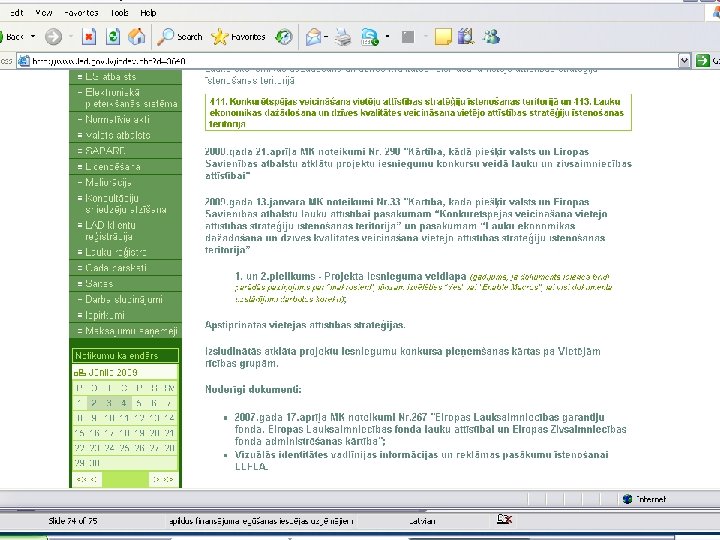
Task: Open the View menu
Action: [x=44, y=13]
